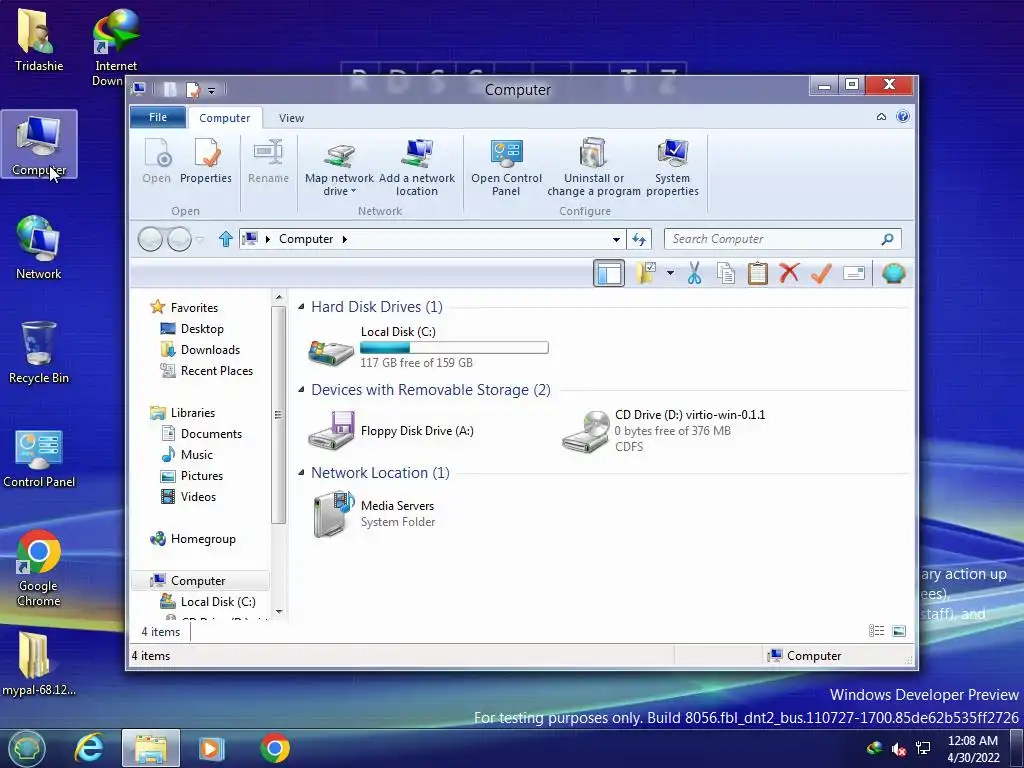1024x768 pixels.
Task: Click Open Control Panel in ribbon
Action: [506, 168]
